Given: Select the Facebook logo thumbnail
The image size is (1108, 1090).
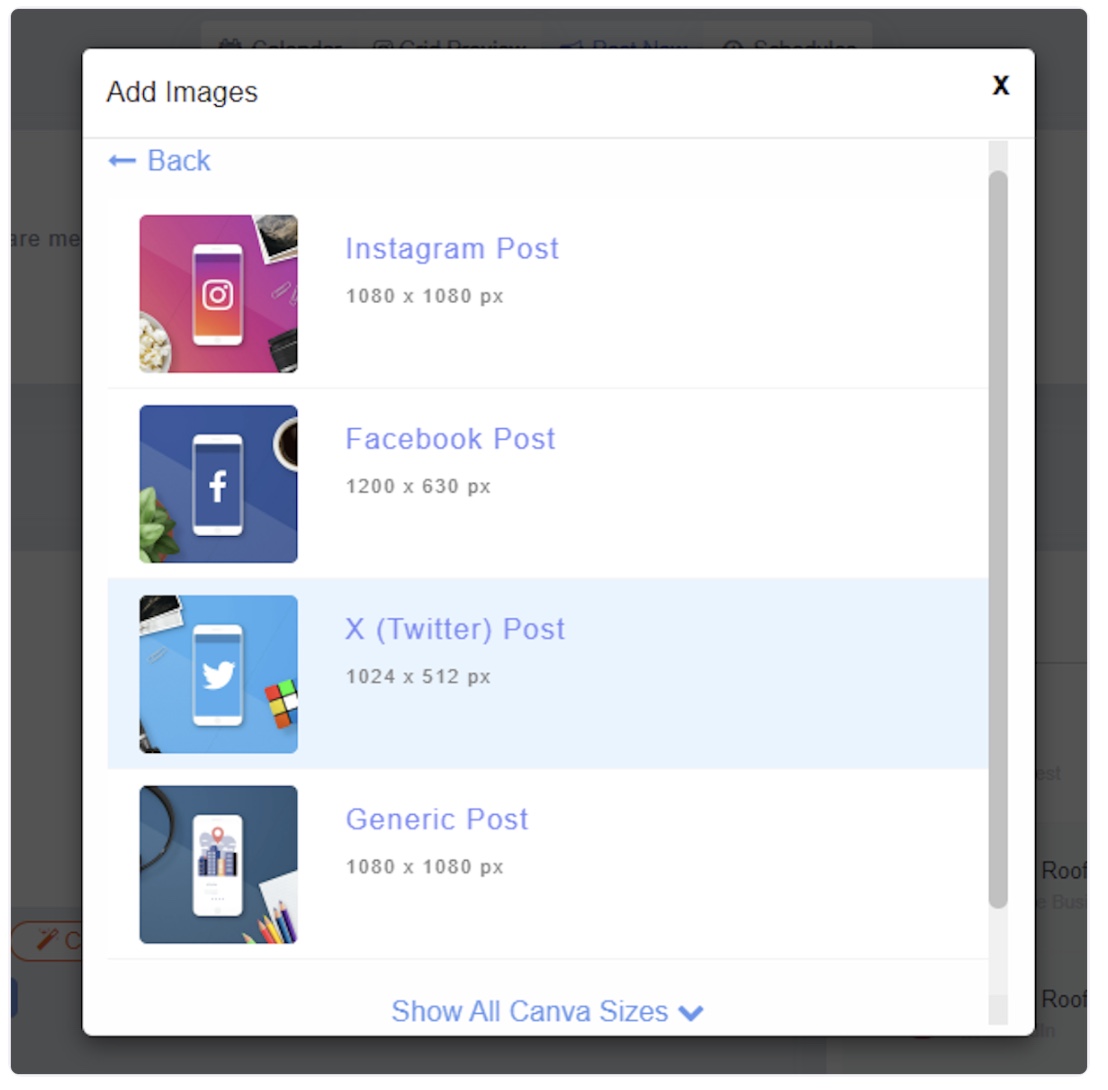Looking at the screenshot, I should (x=218, y=484).
